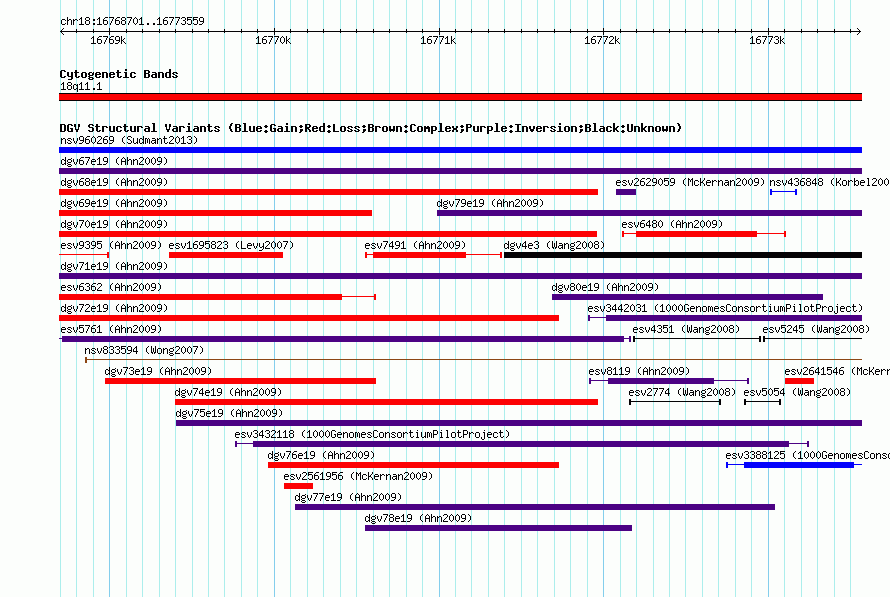Select the esv9395 (Ahn2009) label
The height and width of the screenshot is (597, 890).
[x=111, y=245]
